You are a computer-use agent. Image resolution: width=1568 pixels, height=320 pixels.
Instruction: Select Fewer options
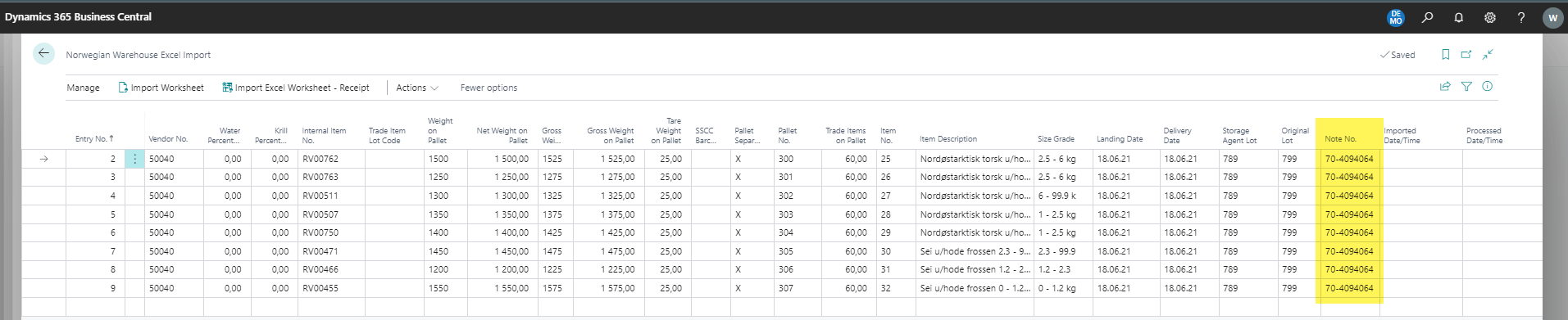[489, 88]
